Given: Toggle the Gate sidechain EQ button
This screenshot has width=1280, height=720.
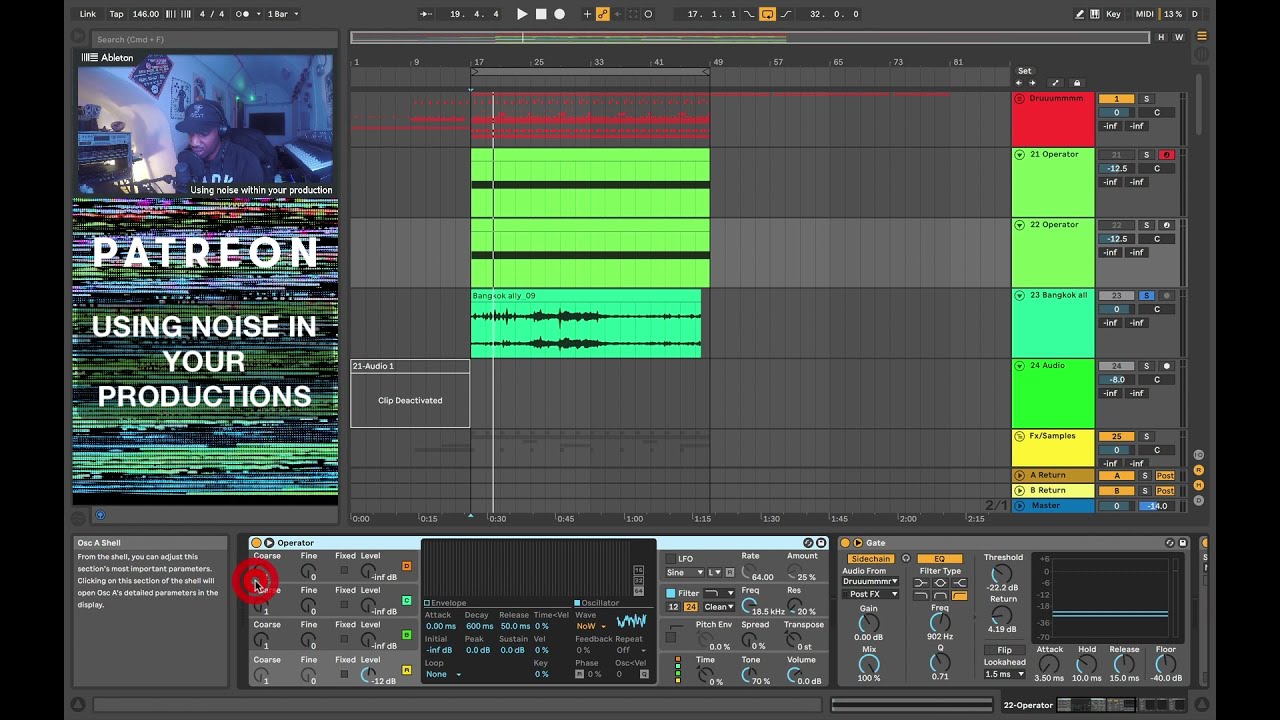Looking at the screenshot, I should [x=940, y=559].
